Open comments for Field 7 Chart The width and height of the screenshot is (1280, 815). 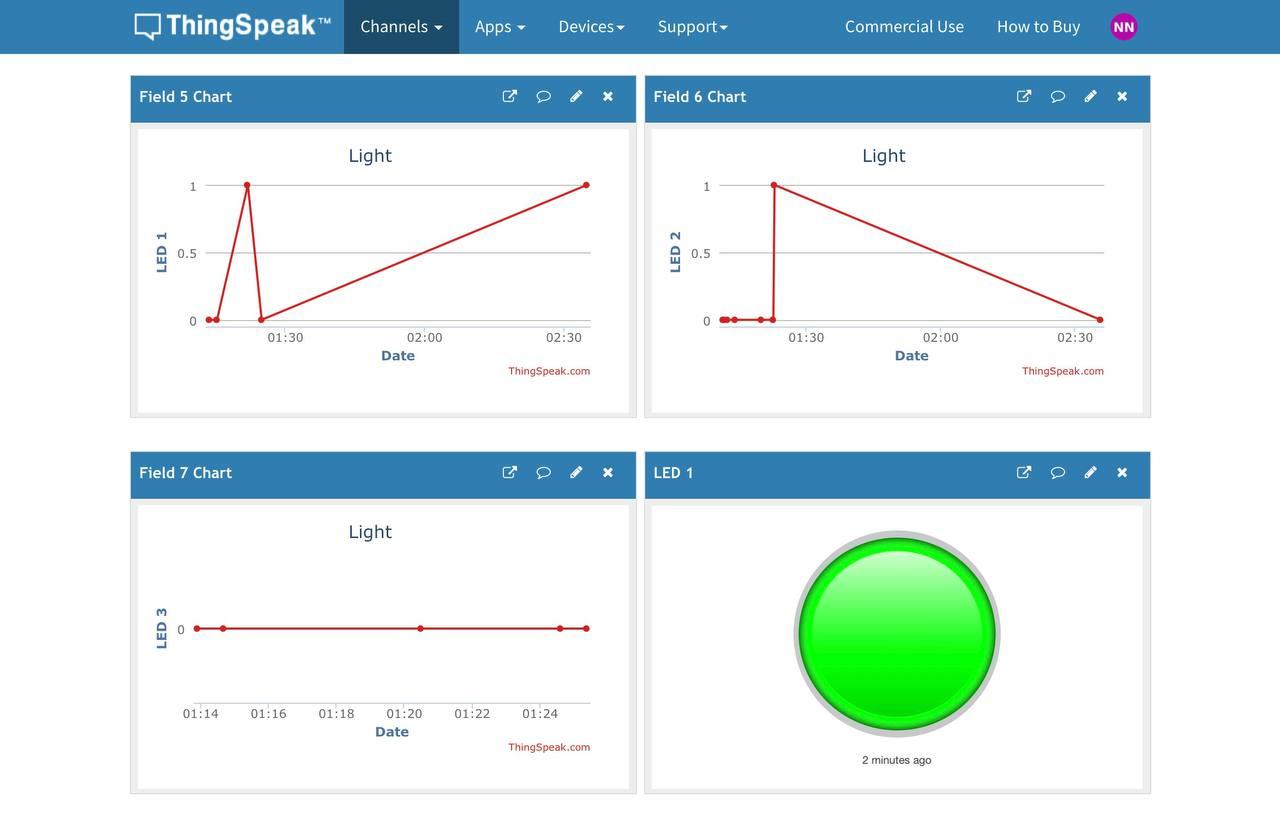tap(543, 472)
